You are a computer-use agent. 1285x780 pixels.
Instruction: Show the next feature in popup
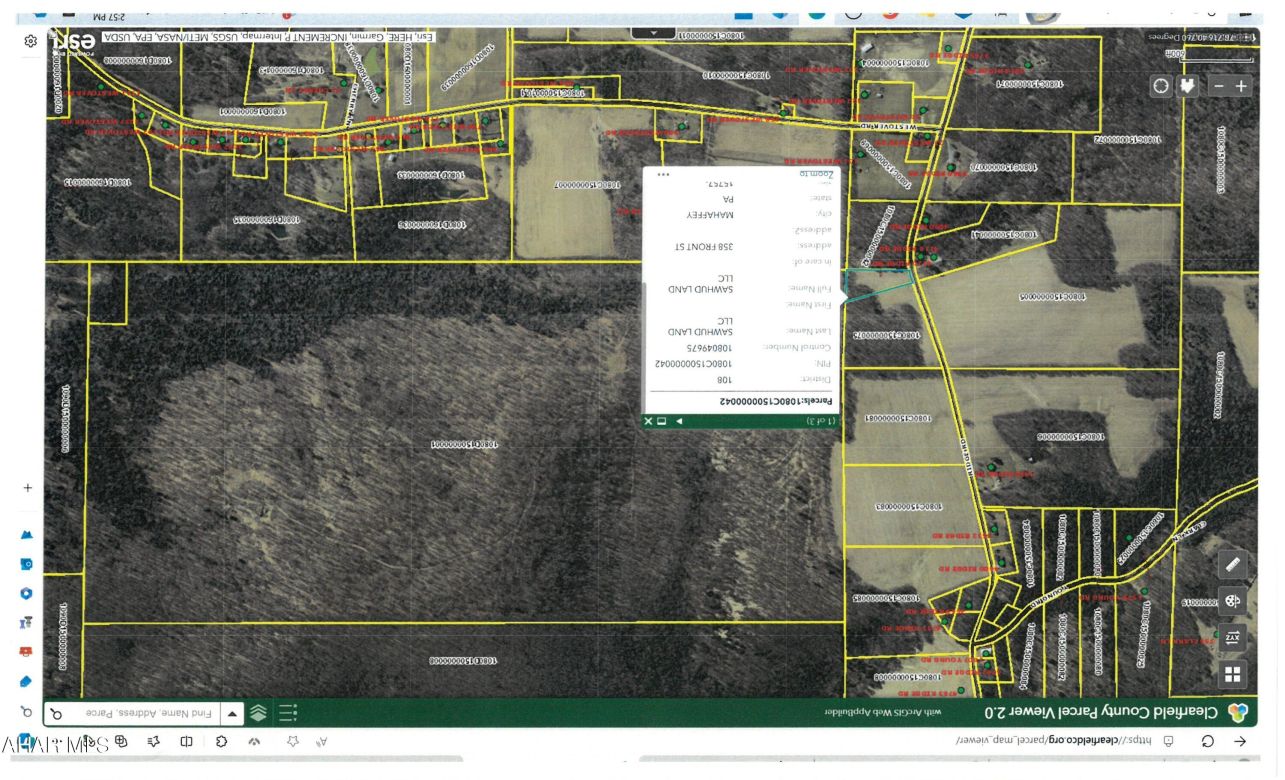[680, 421]
